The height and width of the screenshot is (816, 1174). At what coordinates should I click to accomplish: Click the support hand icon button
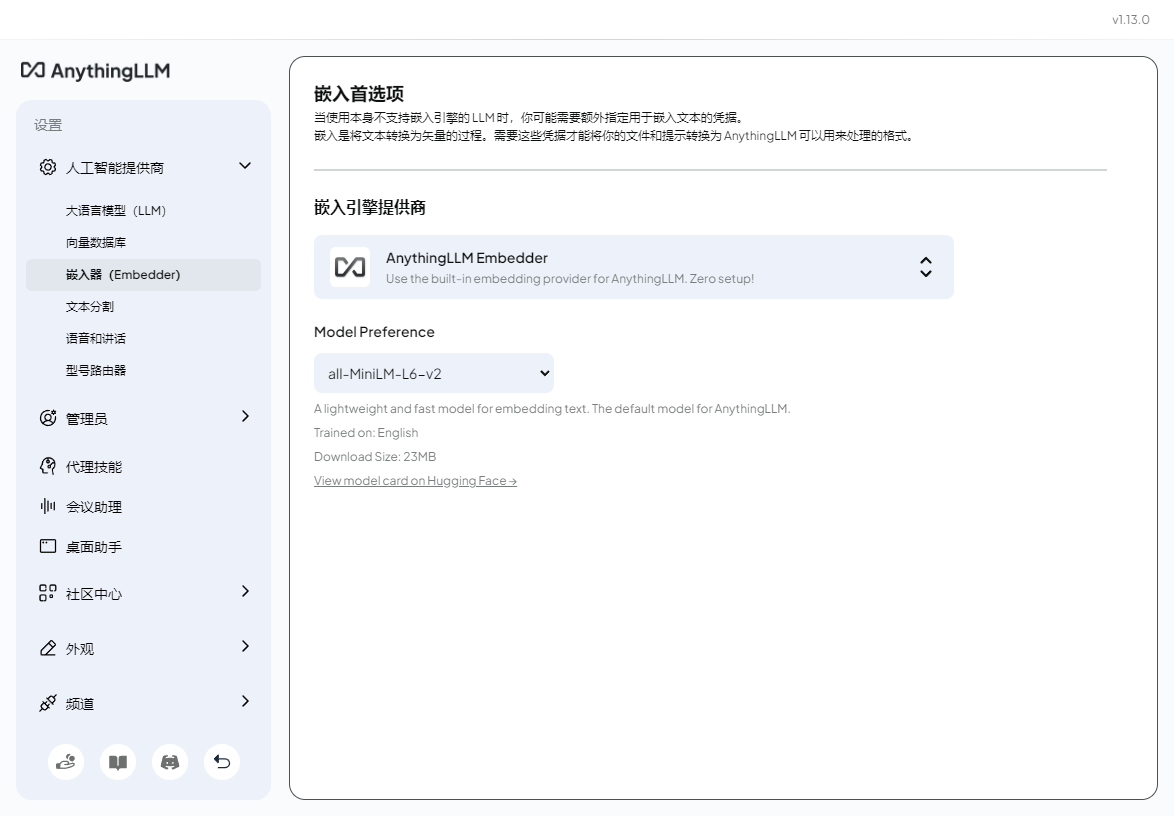pos(66,762)
